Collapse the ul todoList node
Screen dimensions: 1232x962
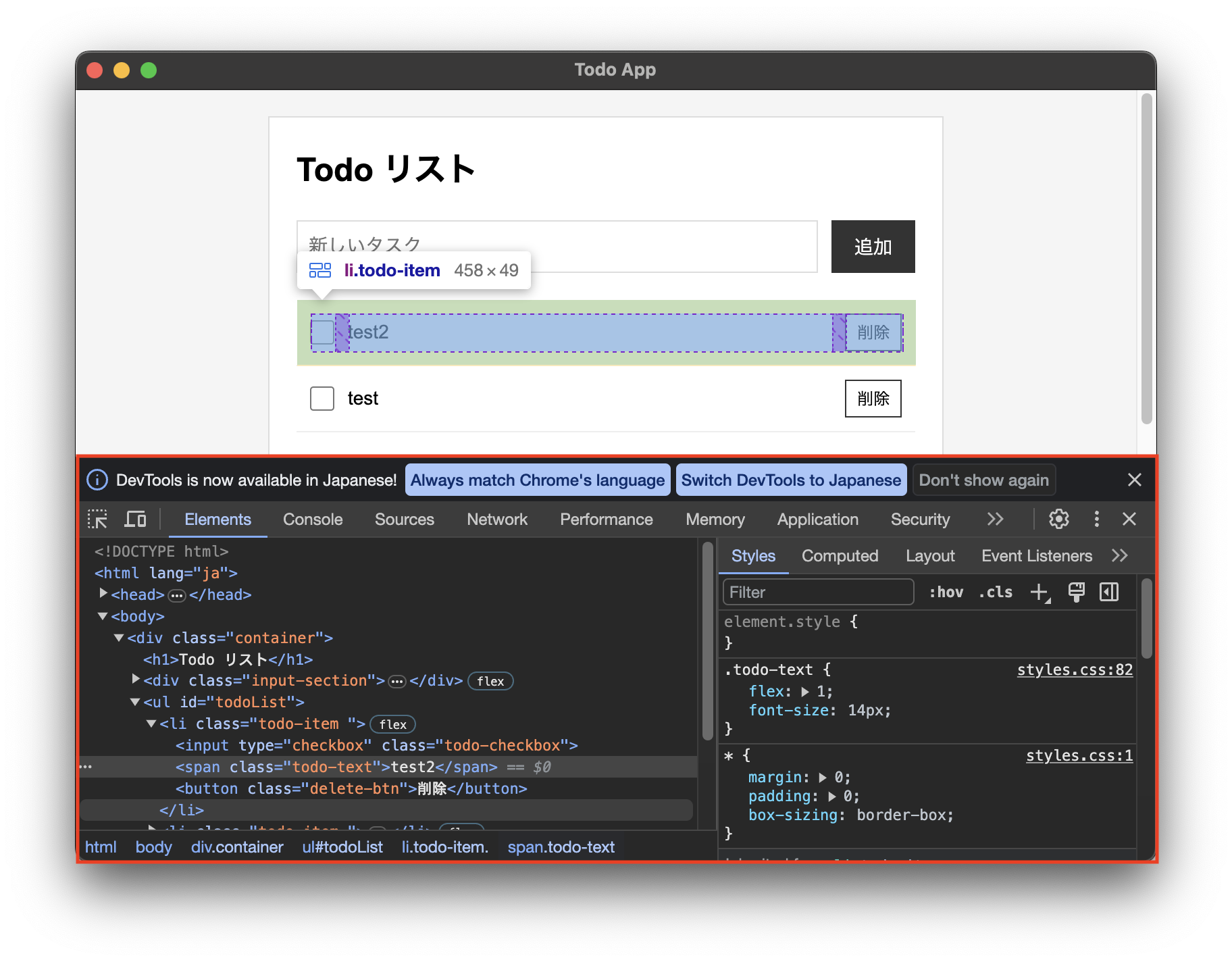(x=135, y=703)
